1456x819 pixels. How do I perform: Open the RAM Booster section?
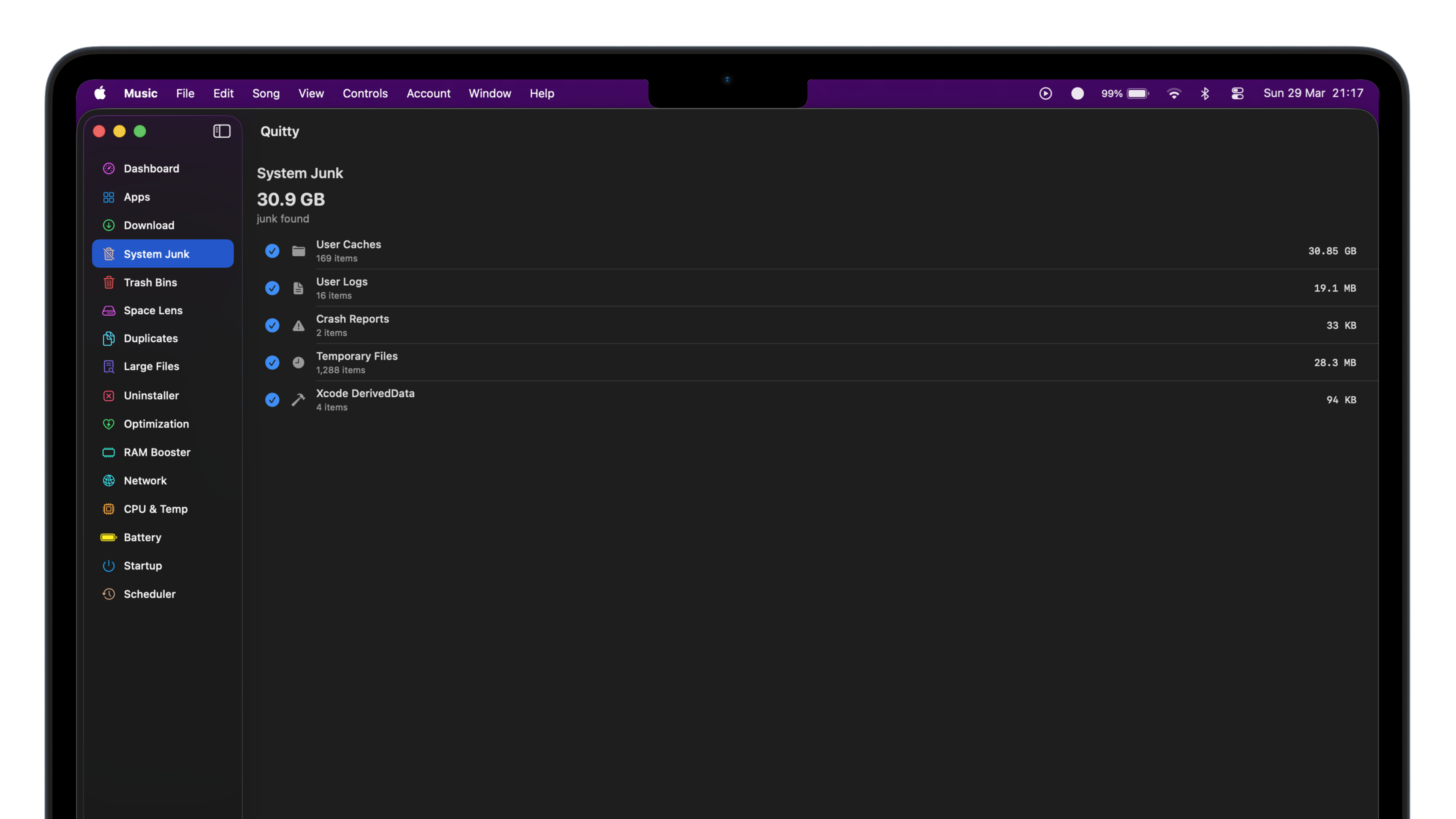click(x=157, y=452)
